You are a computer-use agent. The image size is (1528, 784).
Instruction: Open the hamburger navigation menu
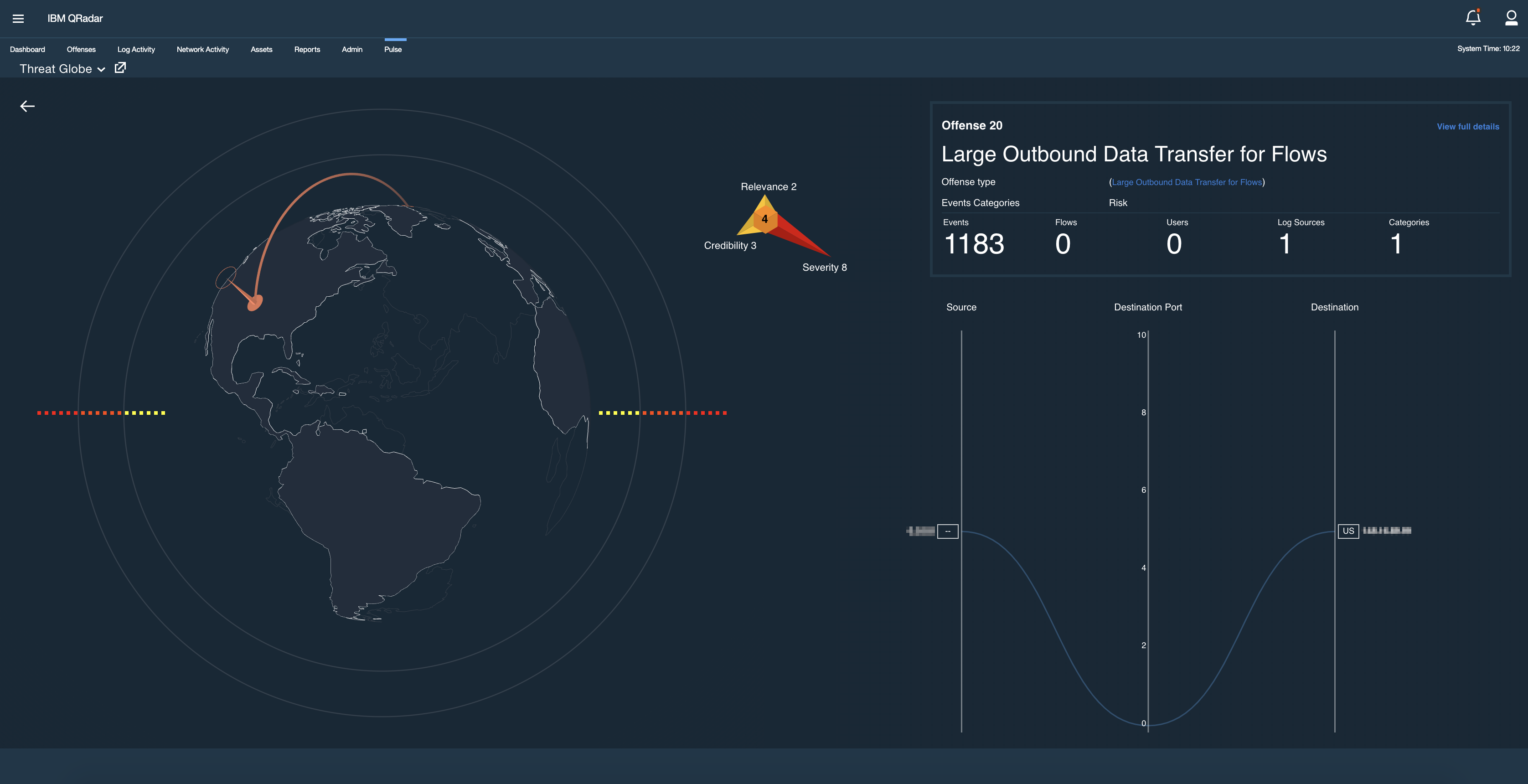point(18,18)
